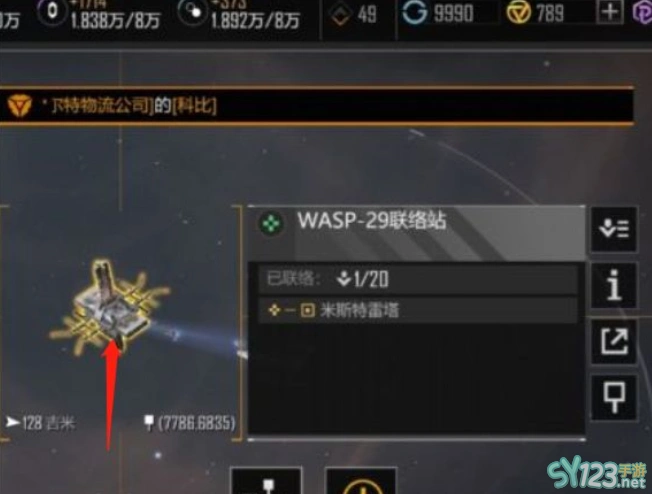Click the share export arrow icon
This screenshot has height=494, width=652.
tap(614, 341)
